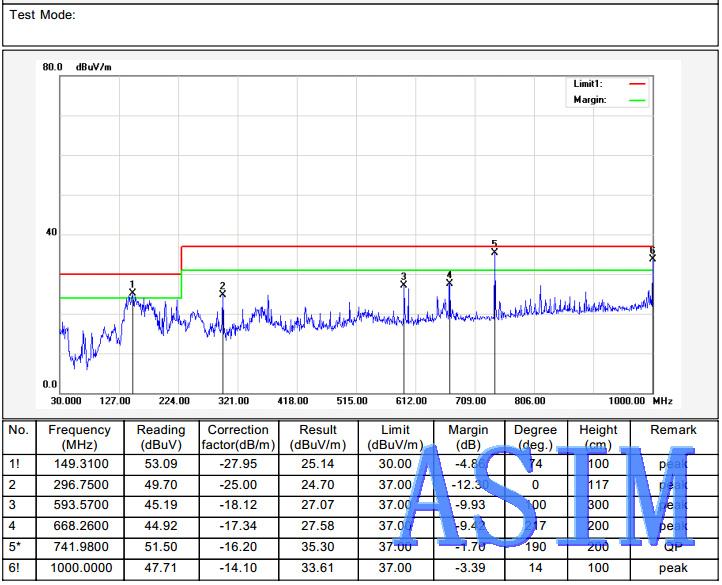Click the 806.00 frequency axis label

[x=530, y=401]
